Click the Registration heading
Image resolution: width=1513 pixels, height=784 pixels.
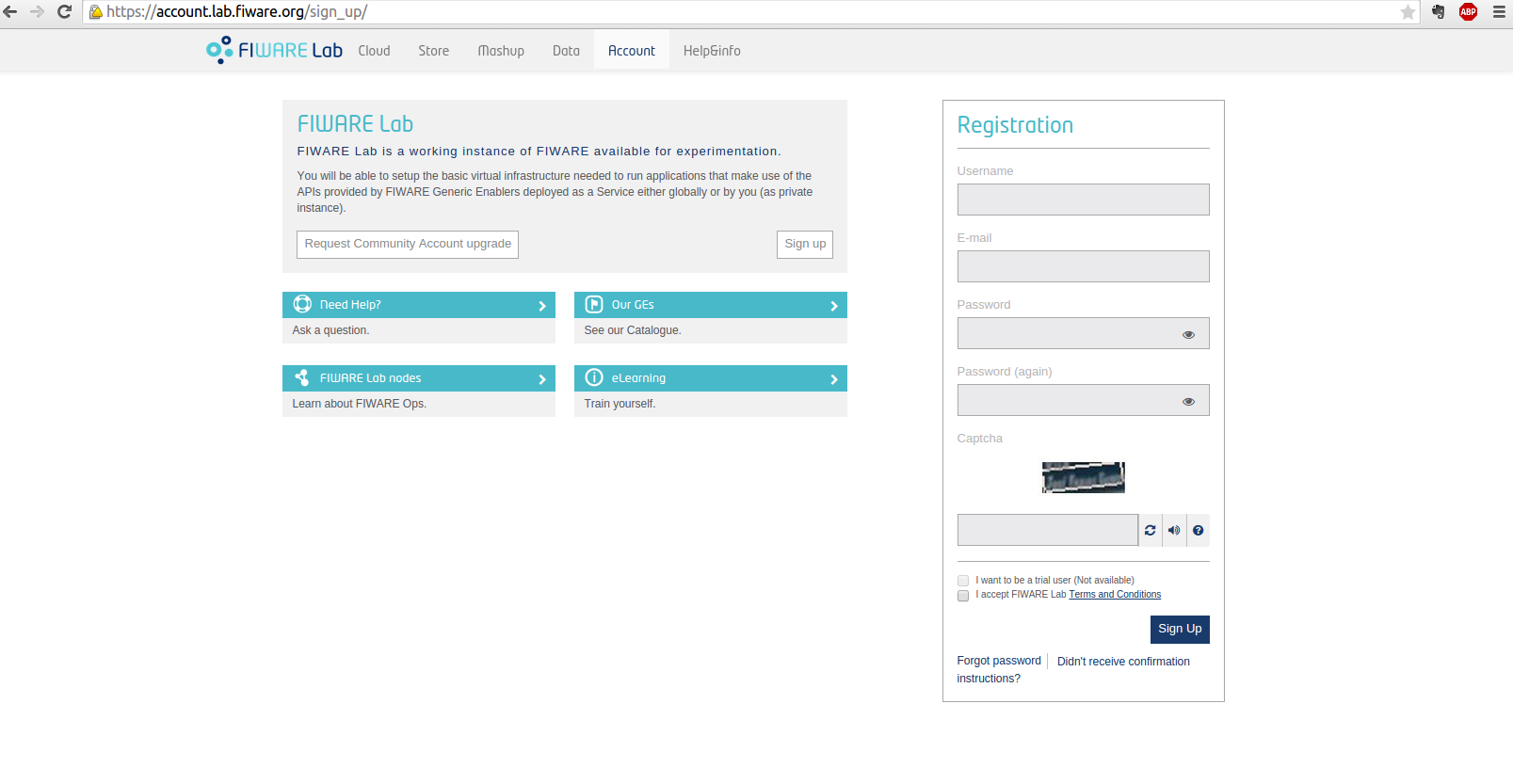pos(1015,125)
